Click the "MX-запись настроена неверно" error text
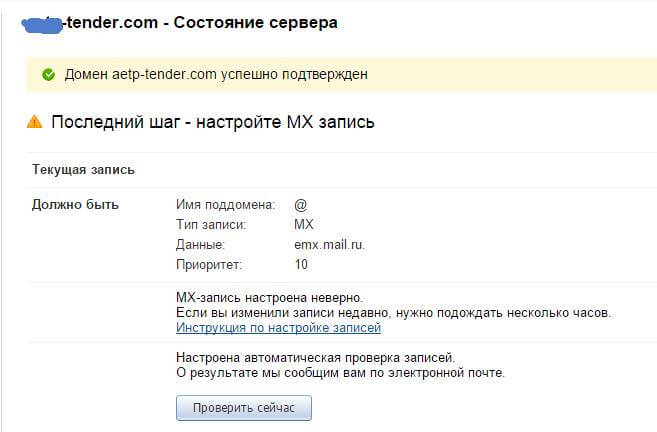Screen dimensions: 657x432 (x=269, y=298)
